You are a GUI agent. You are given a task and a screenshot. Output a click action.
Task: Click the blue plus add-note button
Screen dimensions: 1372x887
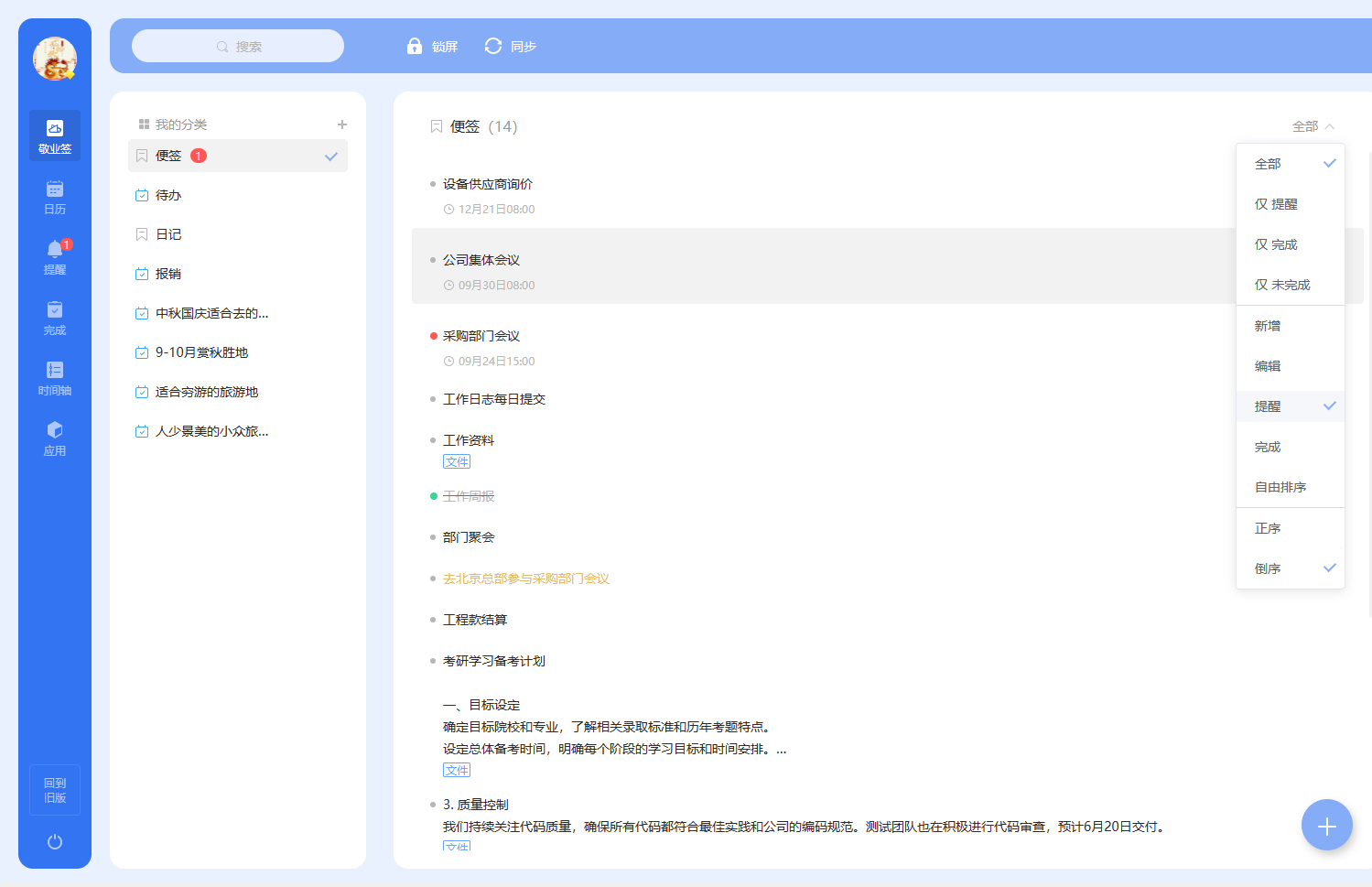click(x=1327, y=826)
